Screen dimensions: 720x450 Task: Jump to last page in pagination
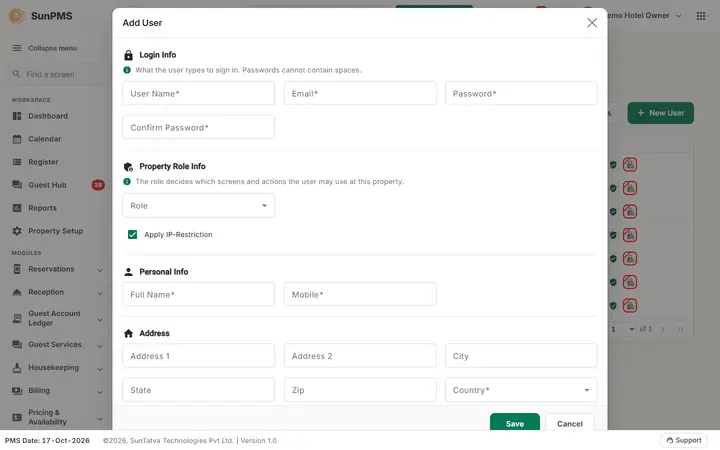680,329
